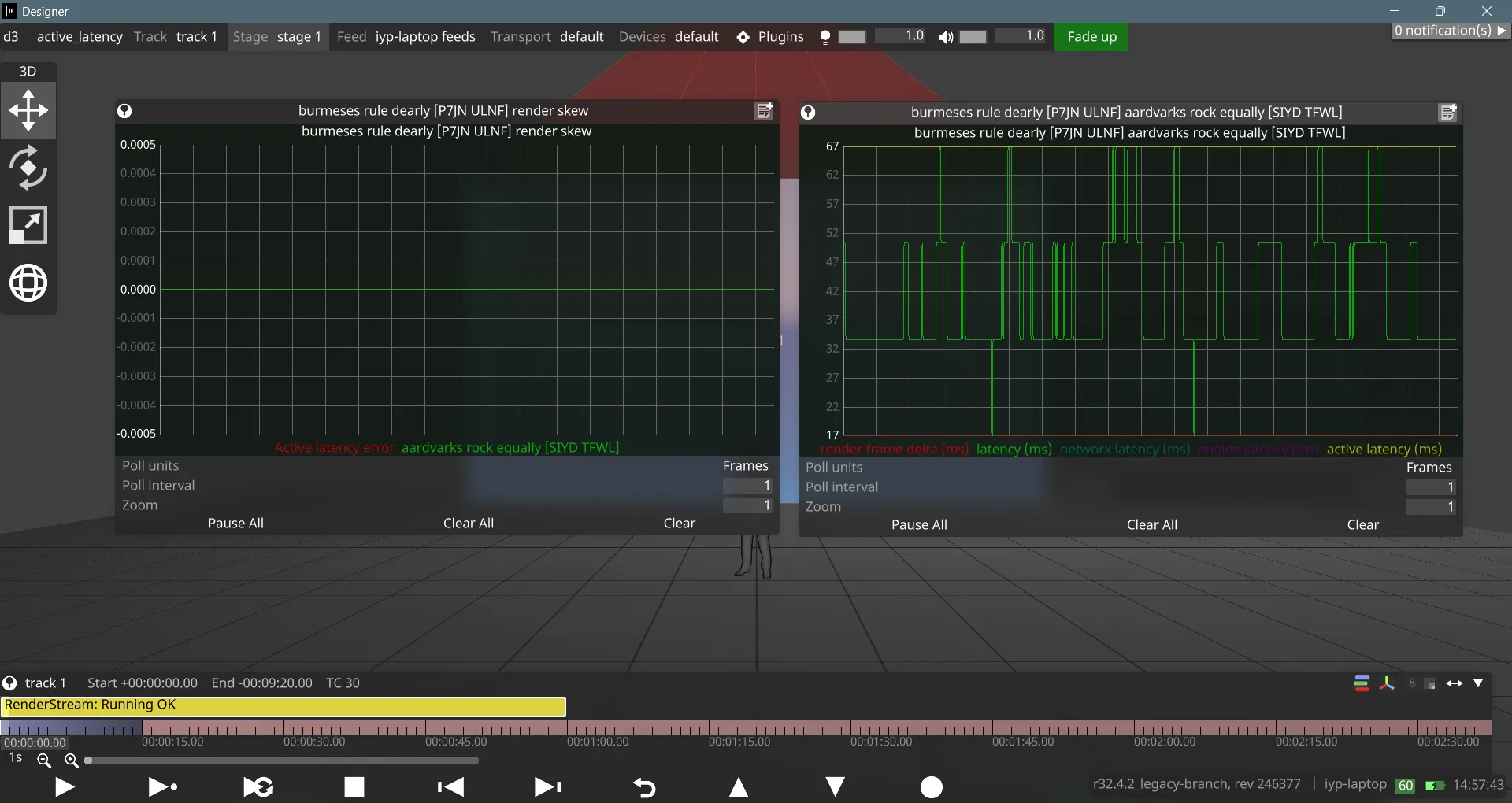The image size is (1512, 803).
Task: Toggle the record indicator in the top bar
Action: 825,36
